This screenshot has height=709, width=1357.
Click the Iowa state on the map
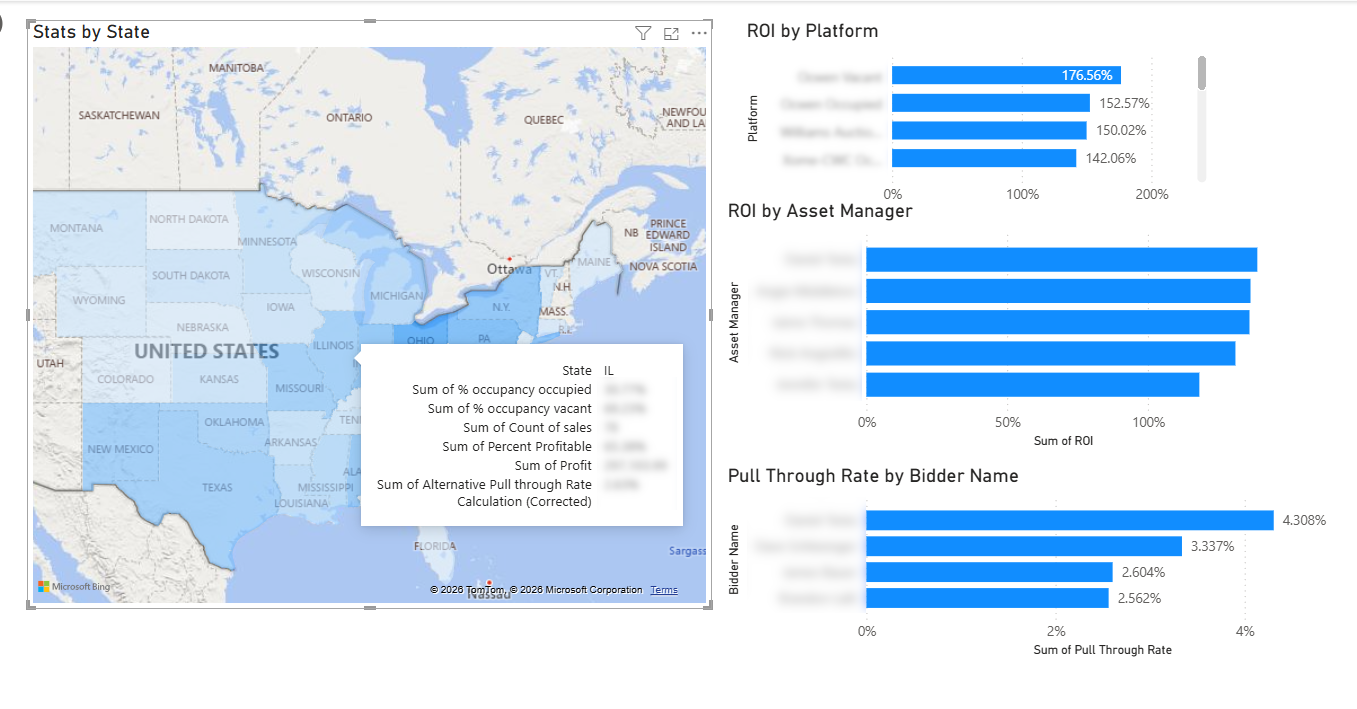pyautogui.click(x=281, y=307)
